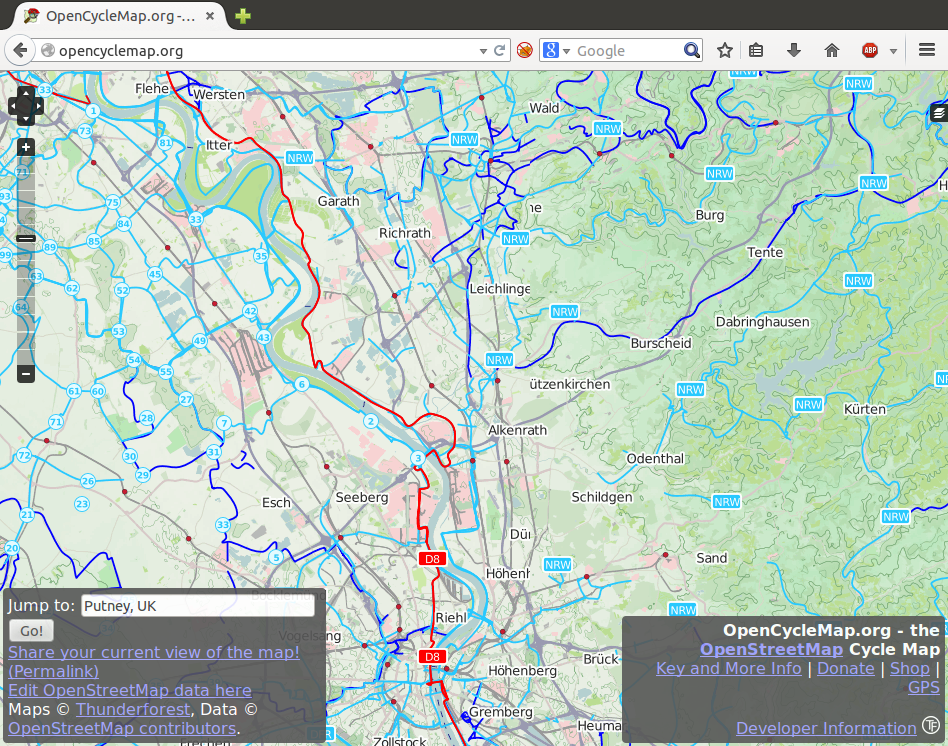Zoom out with the map minus button
The width and height of the screenshot is (948, 746).
pyautogui.click(x=26, y=374)
